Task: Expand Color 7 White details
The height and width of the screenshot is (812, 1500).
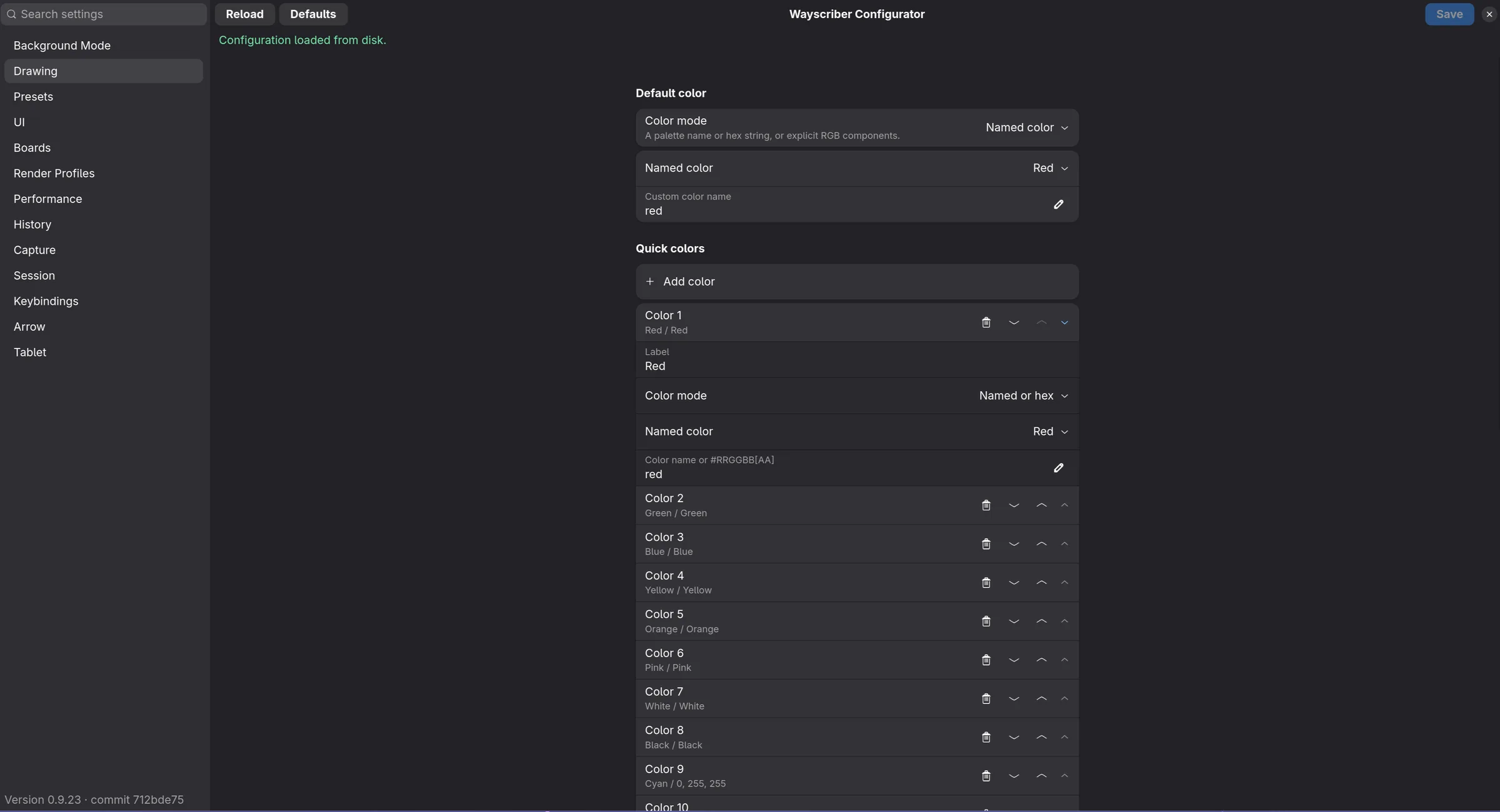Action: pyautogui.click(x=1064, y=699)
